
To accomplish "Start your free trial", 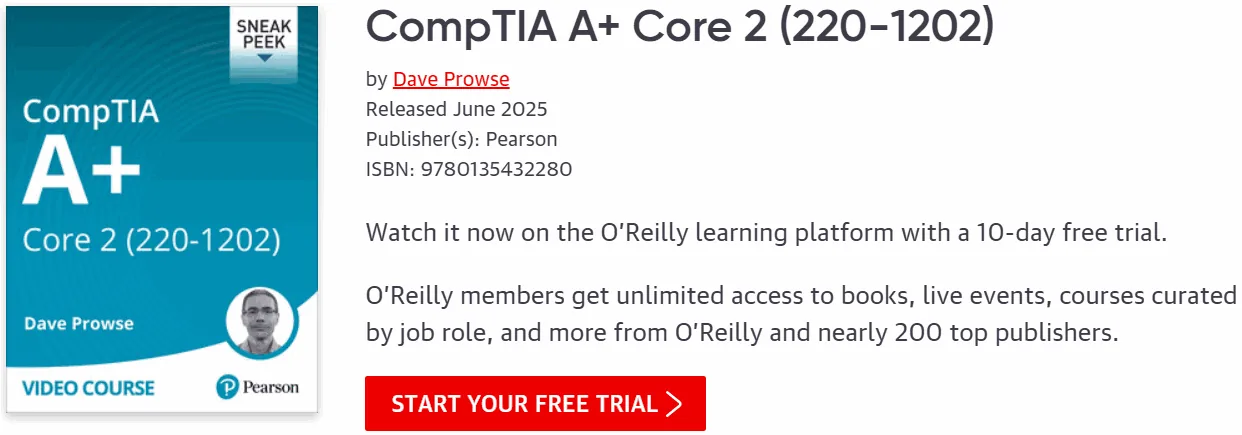I will (x=535, y=404).
